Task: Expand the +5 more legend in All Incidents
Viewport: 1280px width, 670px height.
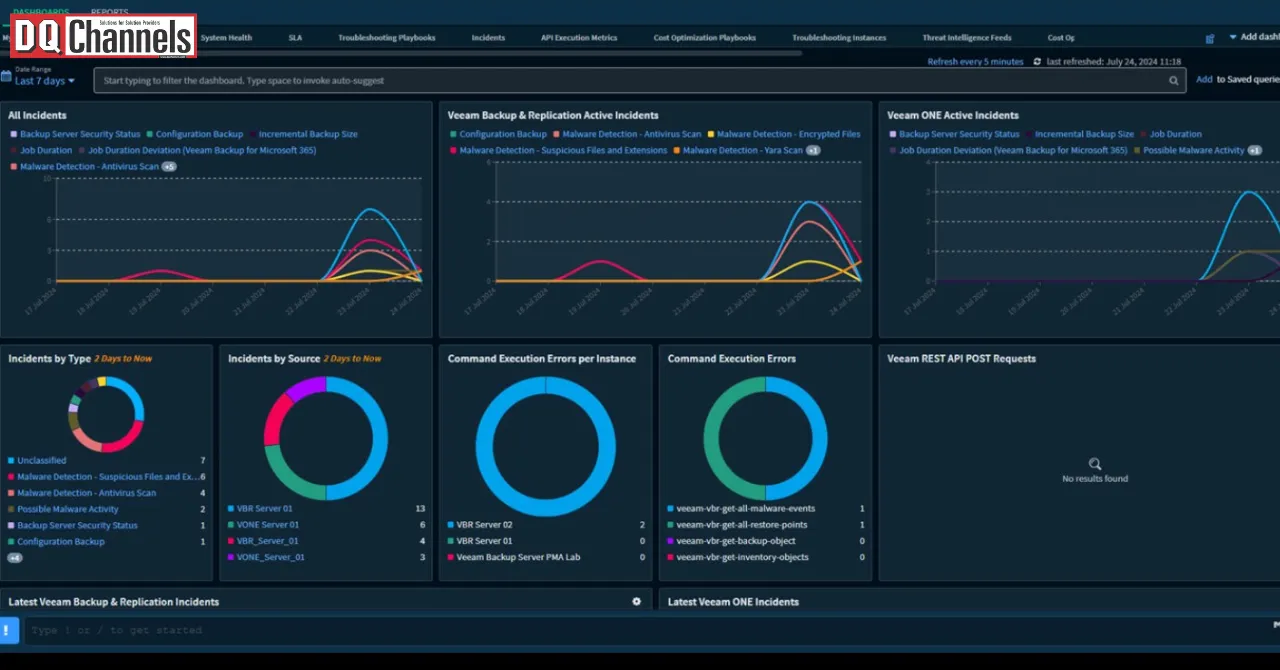Action: [169, 166]
